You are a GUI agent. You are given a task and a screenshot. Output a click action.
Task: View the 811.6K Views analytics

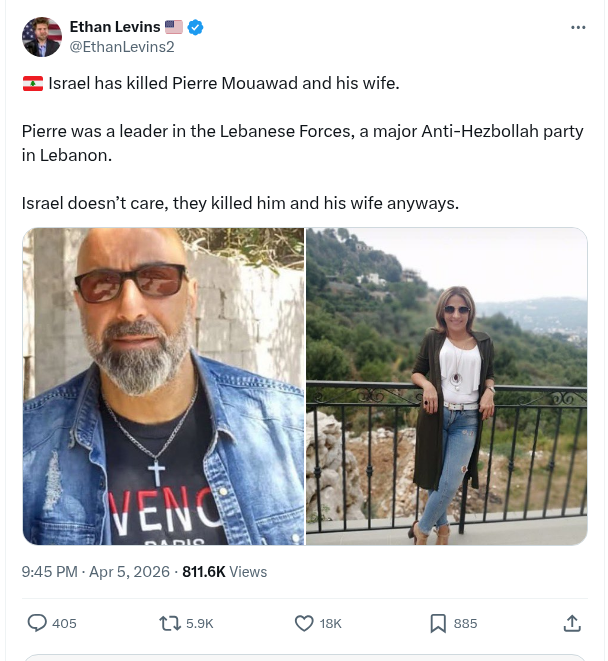(x=225, y=572)
